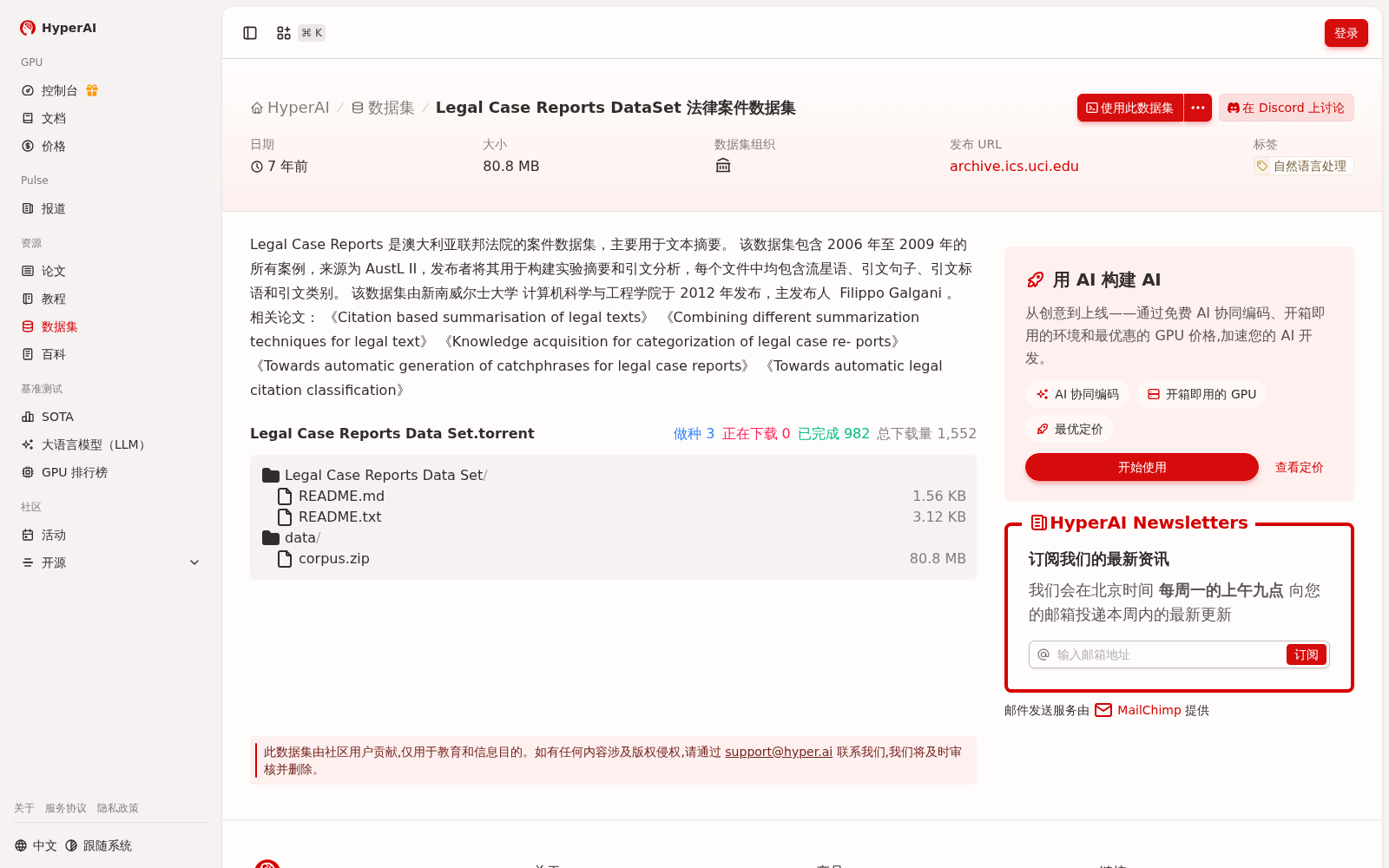Open the command search grid icon

click(284, 33)
